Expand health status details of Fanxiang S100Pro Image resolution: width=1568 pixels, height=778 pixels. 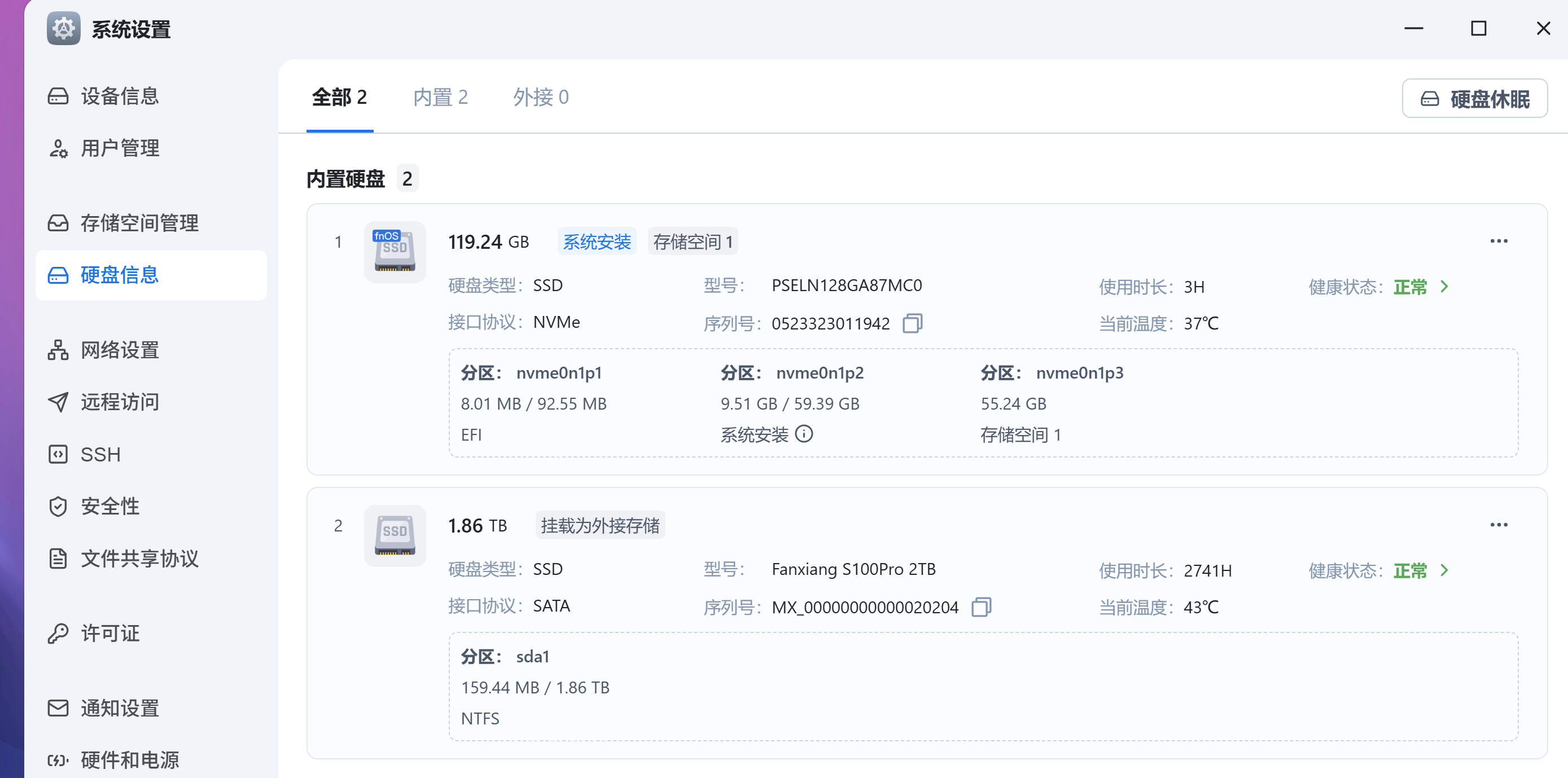(1443, 570)
